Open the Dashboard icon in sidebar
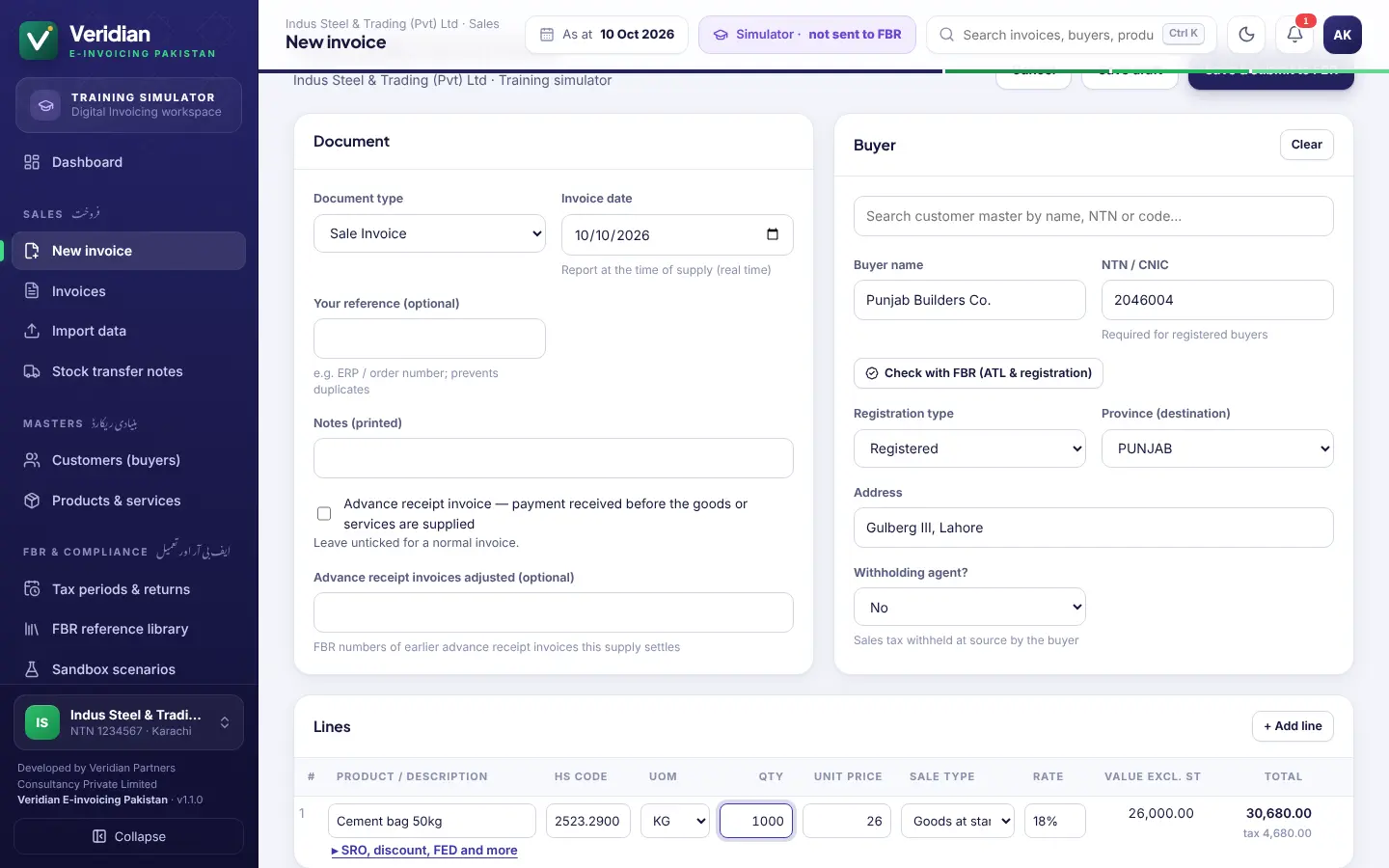 (32, 162)
